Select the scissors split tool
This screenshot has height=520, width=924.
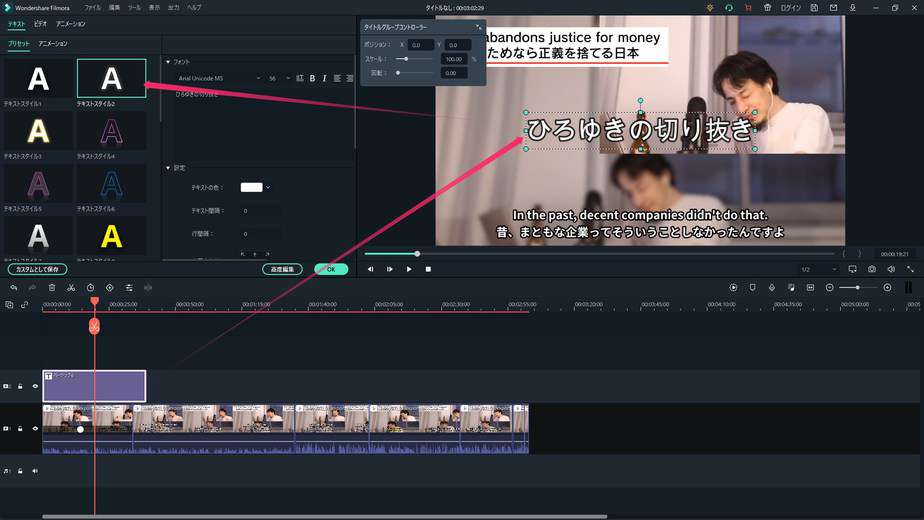71,288
